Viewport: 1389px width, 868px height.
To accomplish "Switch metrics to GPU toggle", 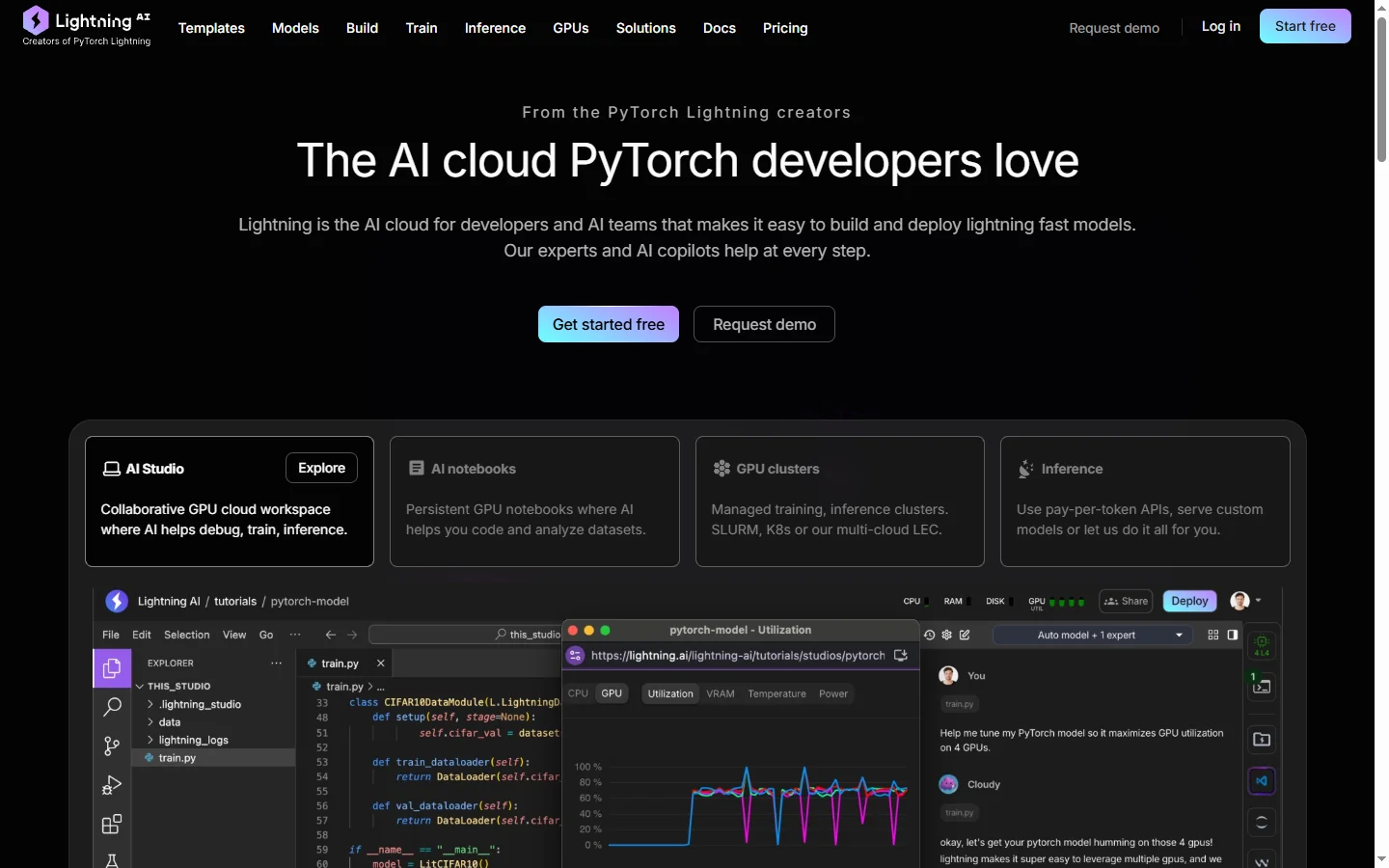I will click(612, 693).
